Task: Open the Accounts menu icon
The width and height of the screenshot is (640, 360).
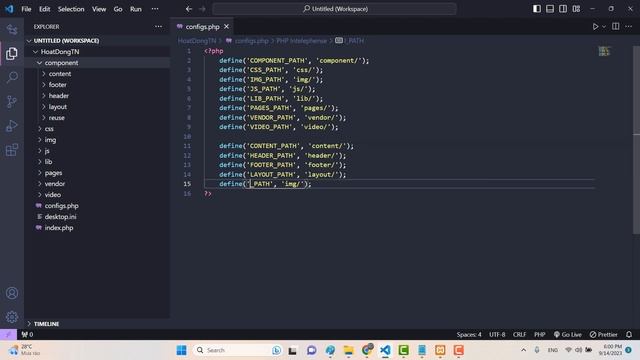Action: coord(12,293)
